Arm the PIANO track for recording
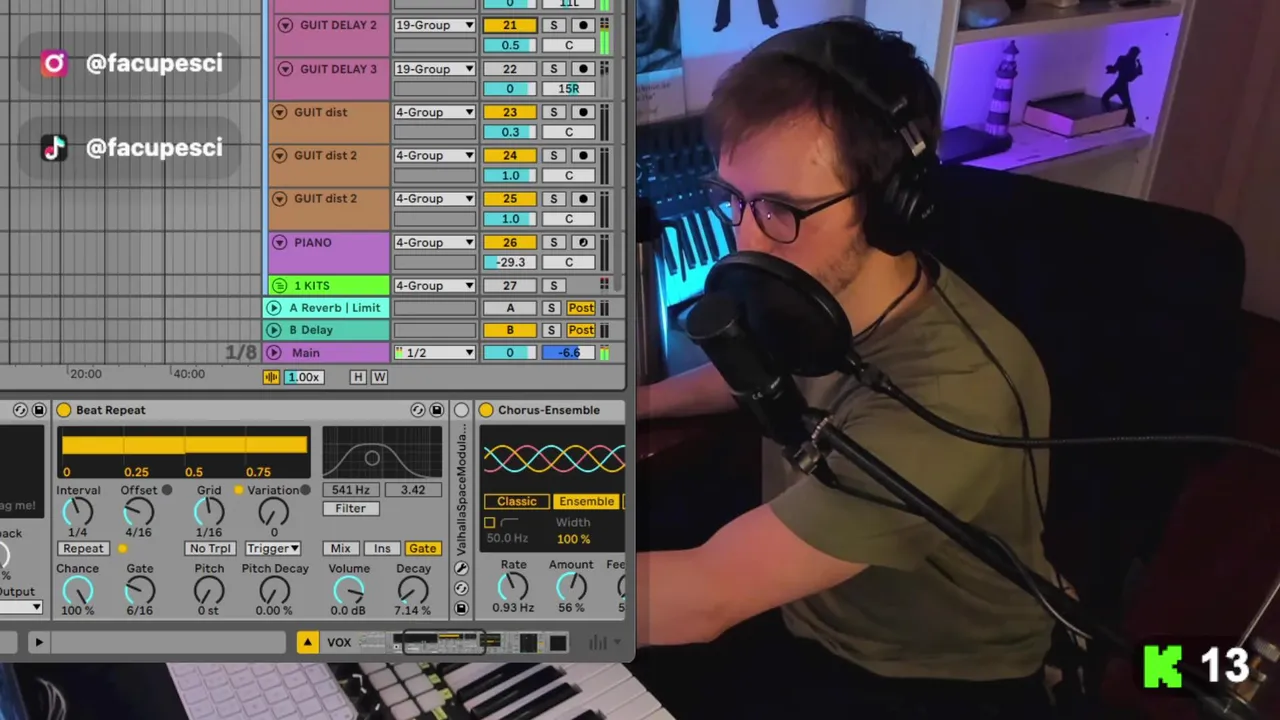 tap(583, 242)
